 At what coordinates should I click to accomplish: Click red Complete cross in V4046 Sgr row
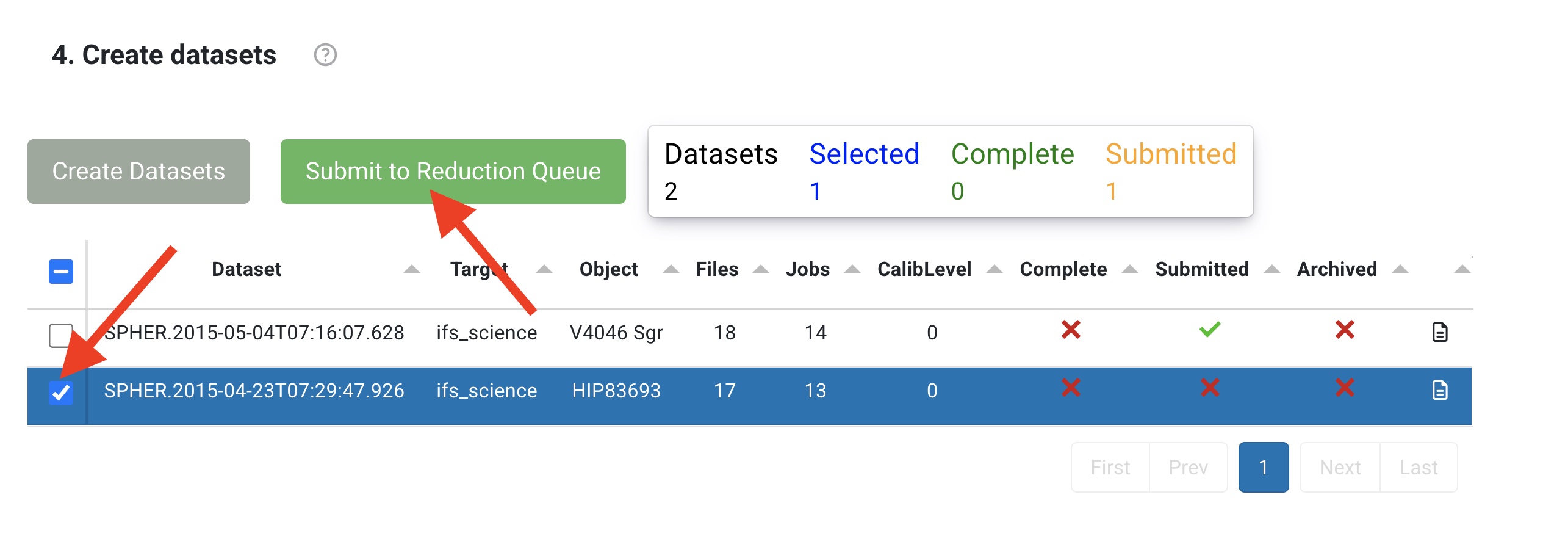coord(1071,330)
